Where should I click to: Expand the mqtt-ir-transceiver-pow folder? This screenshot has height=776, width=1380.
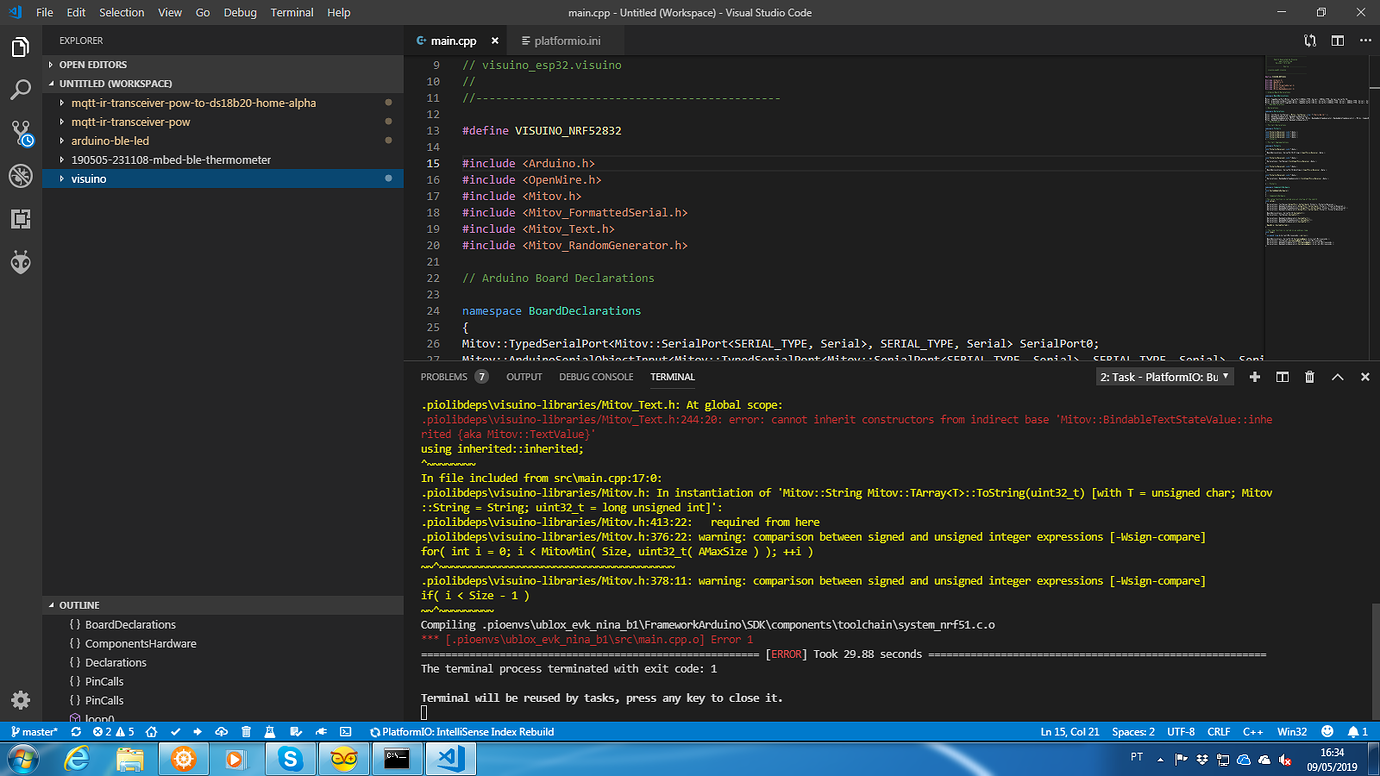pos(223,122)
